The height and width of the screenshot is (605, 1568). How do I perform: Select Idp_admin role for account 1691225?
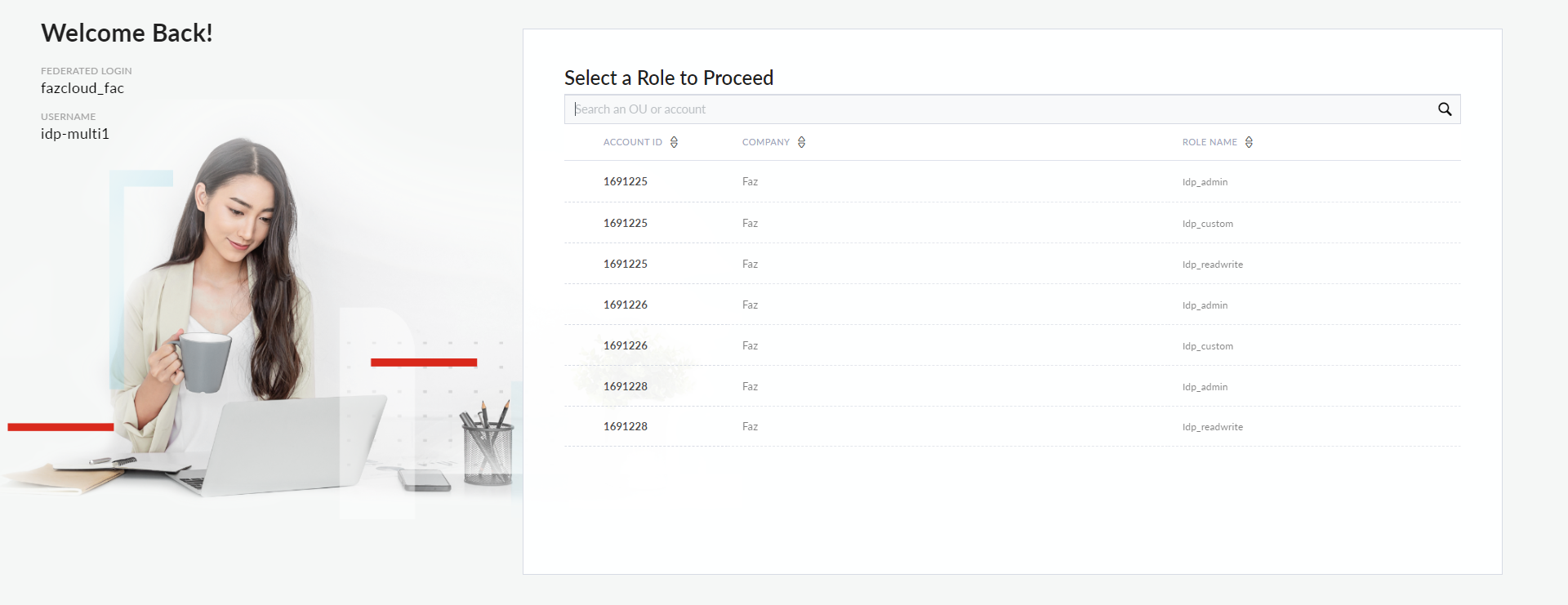coord(1205,182)
